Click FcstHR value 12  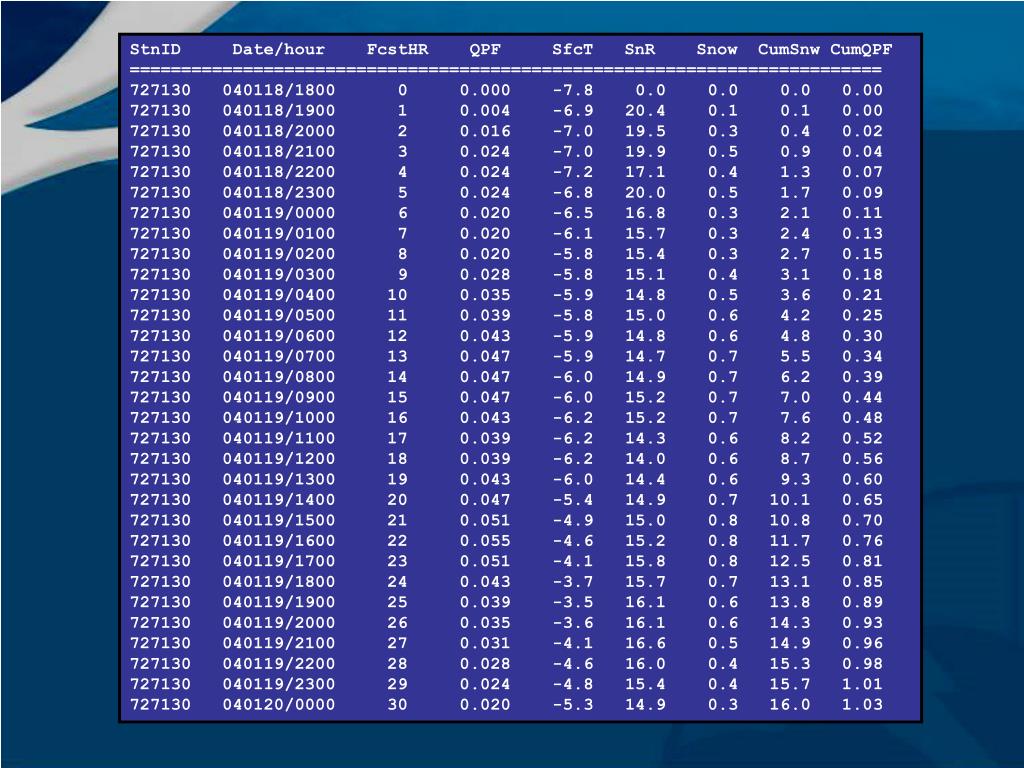(397, 336)
